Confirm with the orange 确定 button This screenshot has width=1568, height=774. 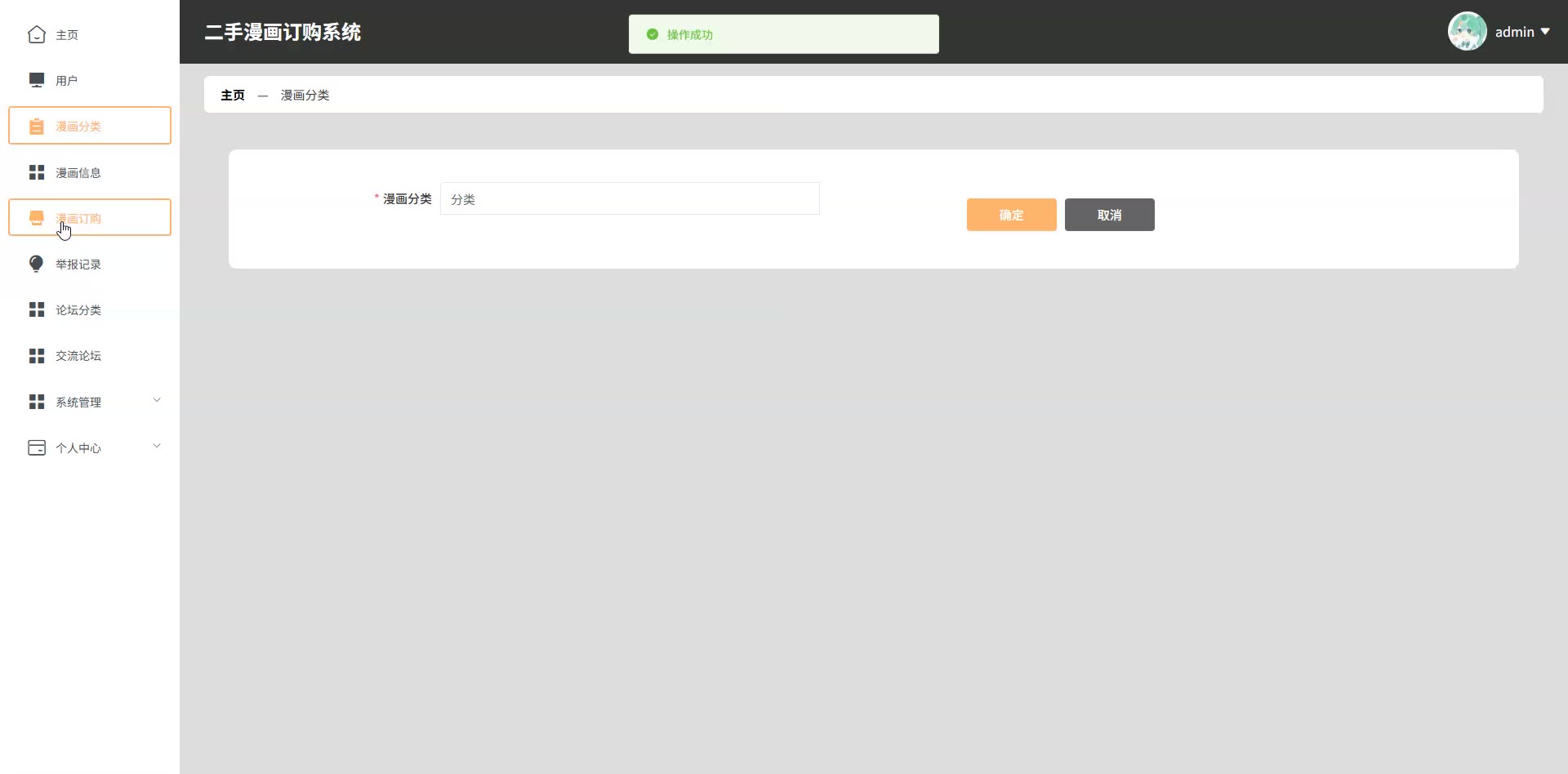pos(1012,215)
